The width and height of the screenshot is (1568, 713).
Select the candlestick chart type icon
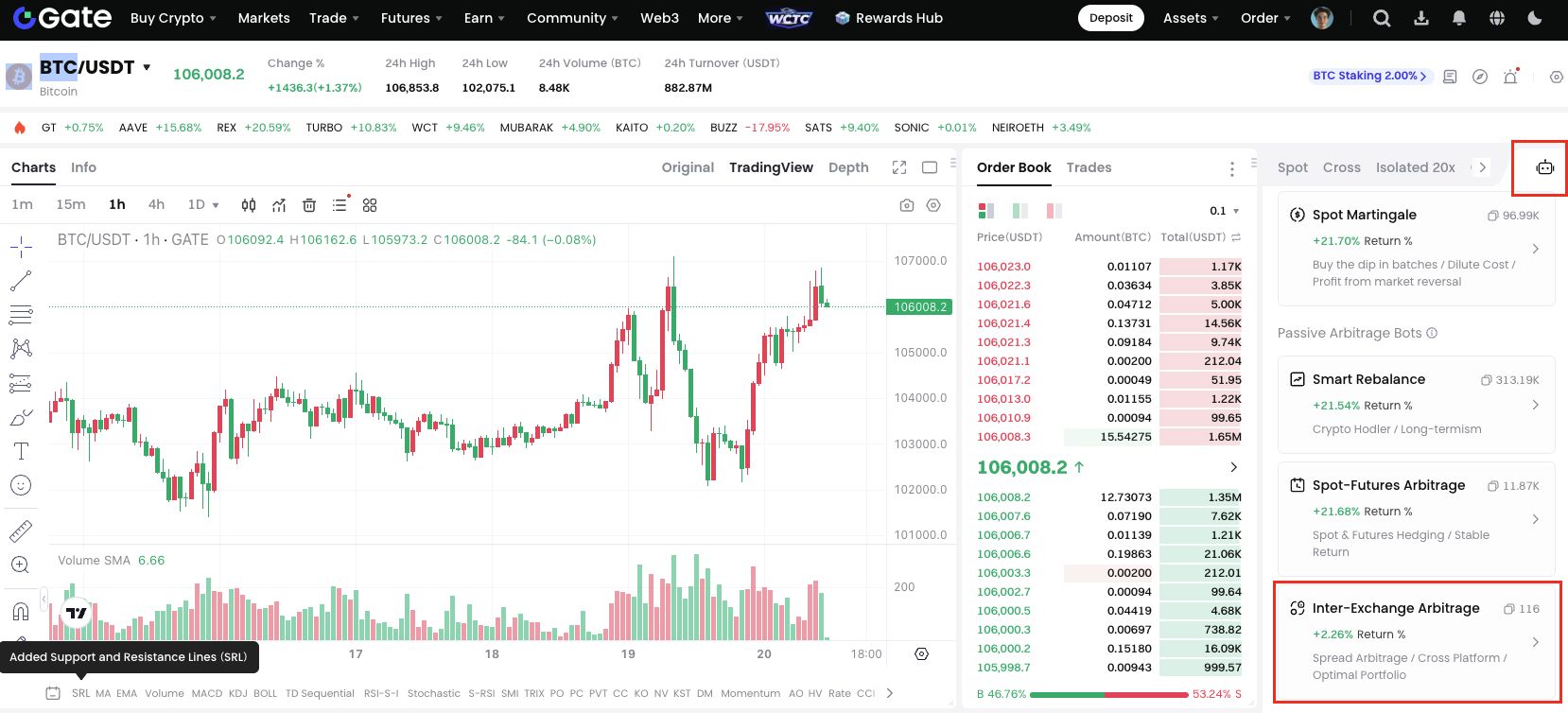tap(249, 205)
